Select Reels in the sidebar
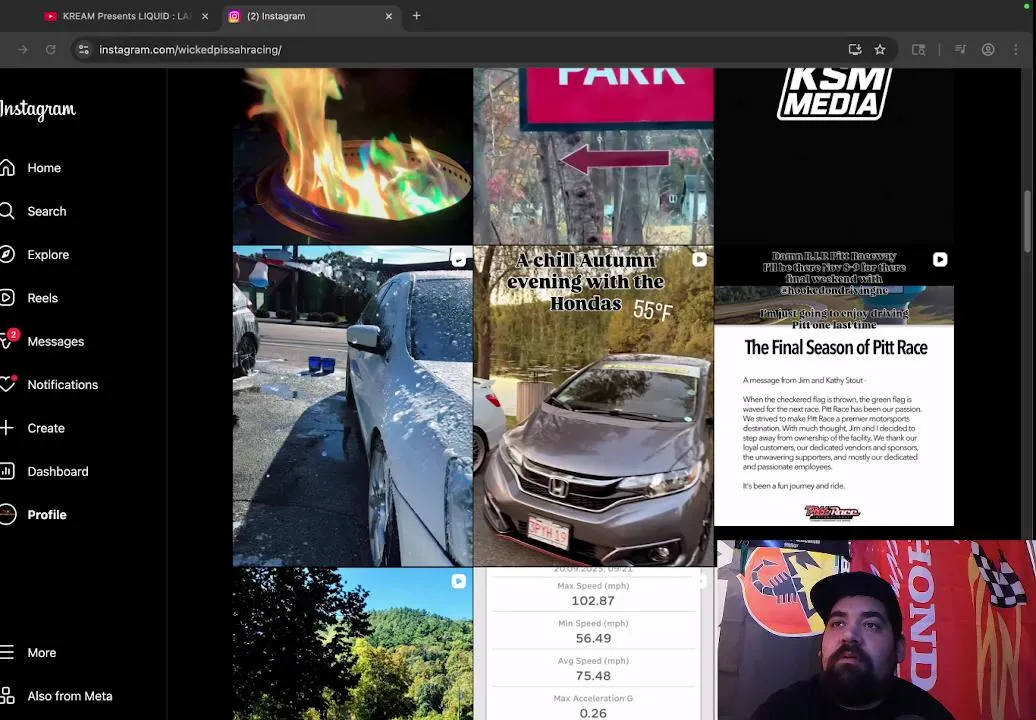The height and width of the screenshot is (720, 1036). 43,298
